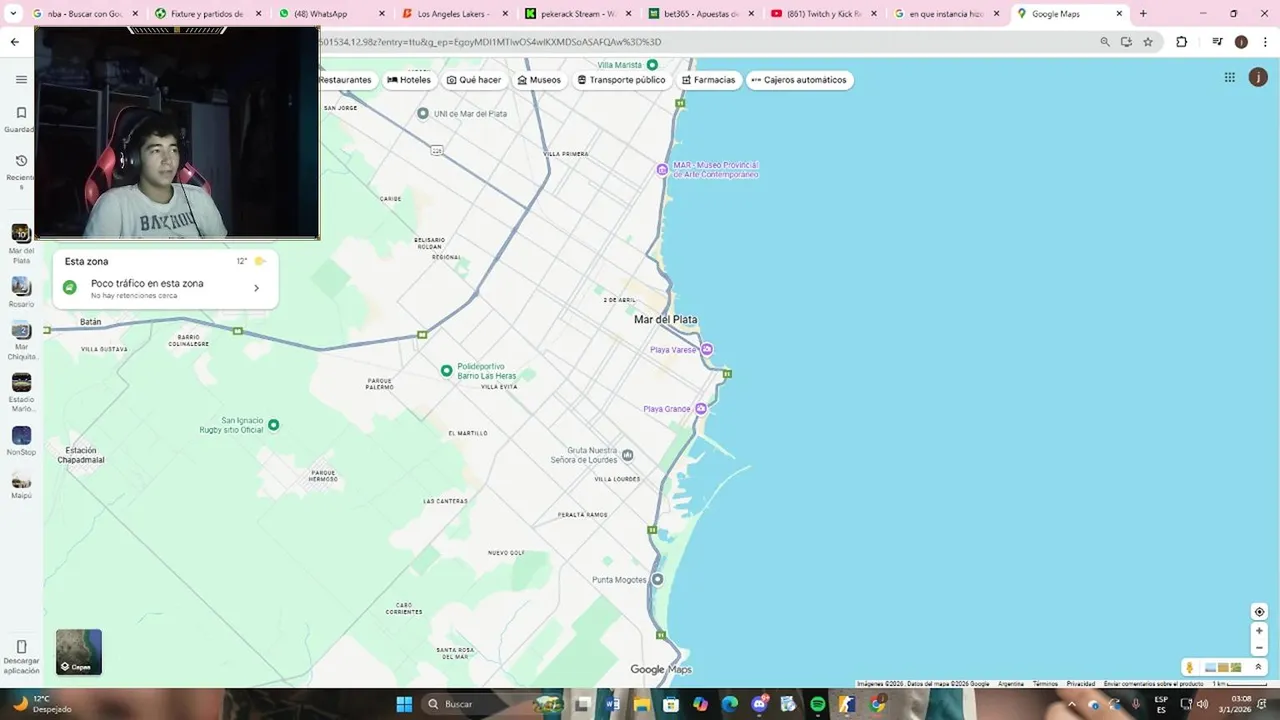
Task: Go back with the browser back arrow
Action: tap(14, 42)
